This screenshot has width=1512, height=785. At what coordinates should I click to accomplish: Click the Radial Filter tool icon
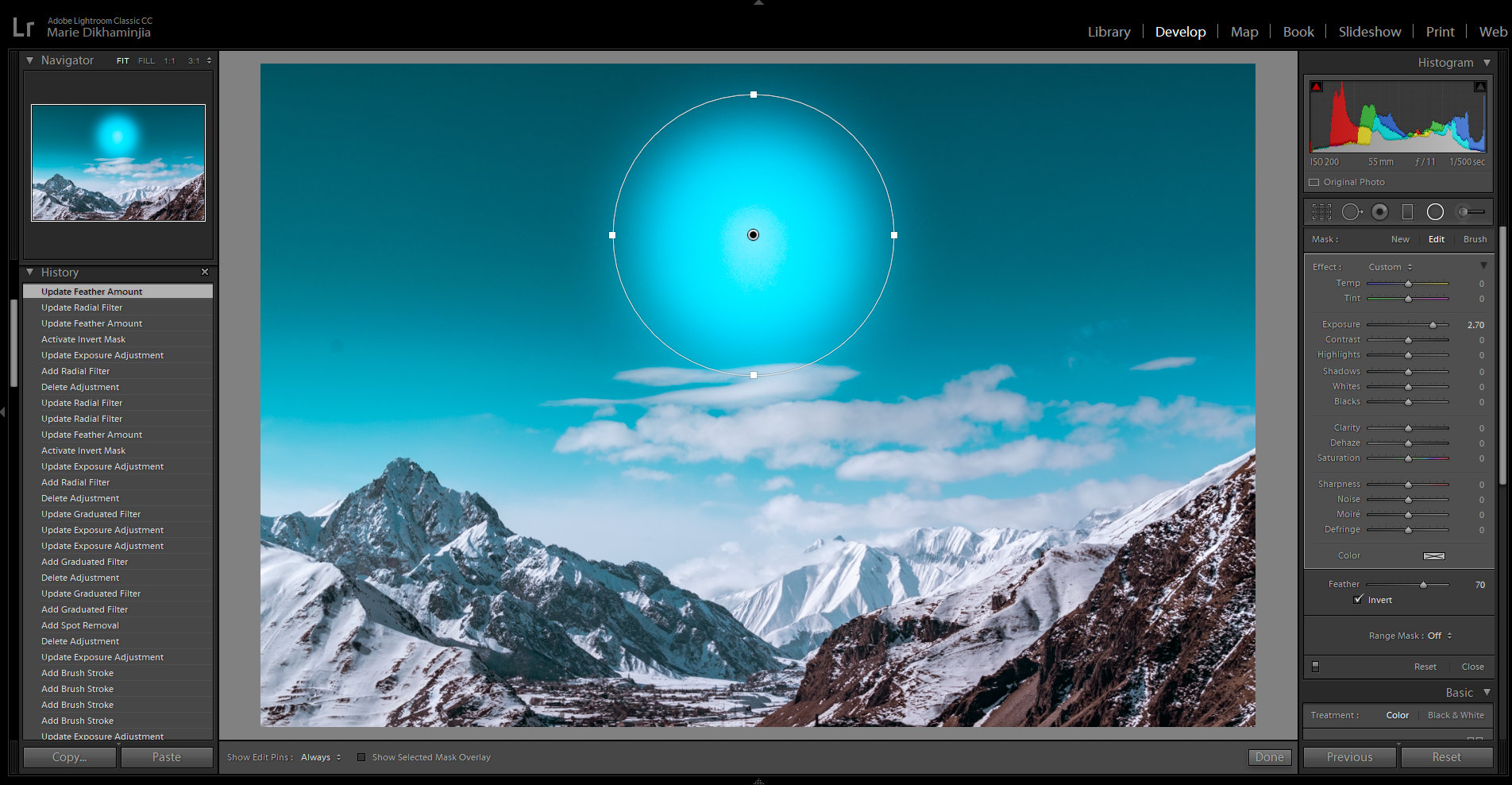(x=1435, y=211)
